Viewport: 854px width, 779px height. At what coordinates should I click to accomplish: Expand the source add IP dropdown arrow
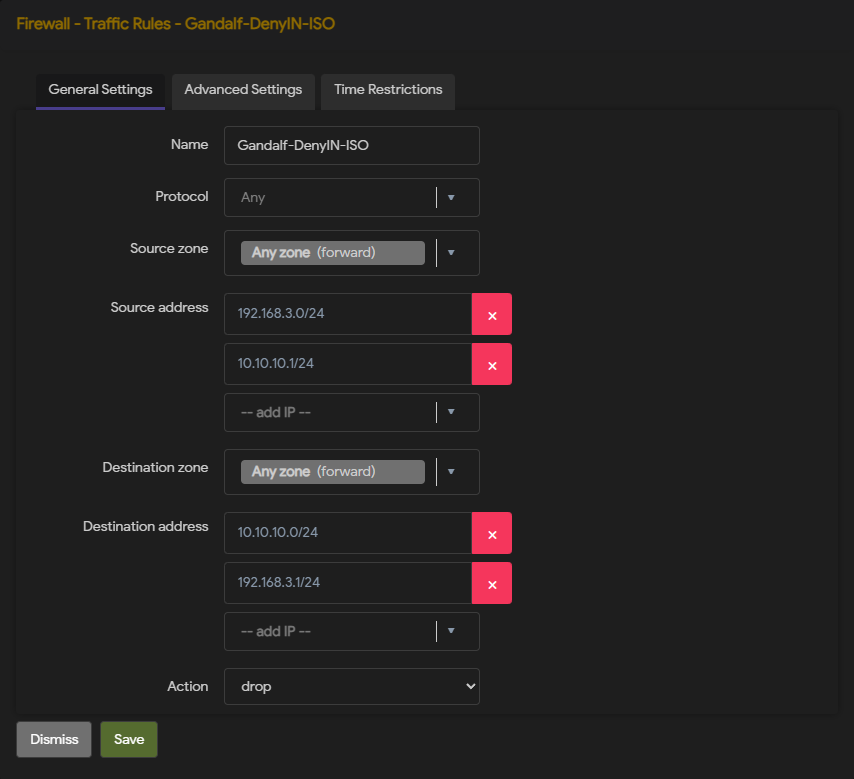[x=451, y=412]
